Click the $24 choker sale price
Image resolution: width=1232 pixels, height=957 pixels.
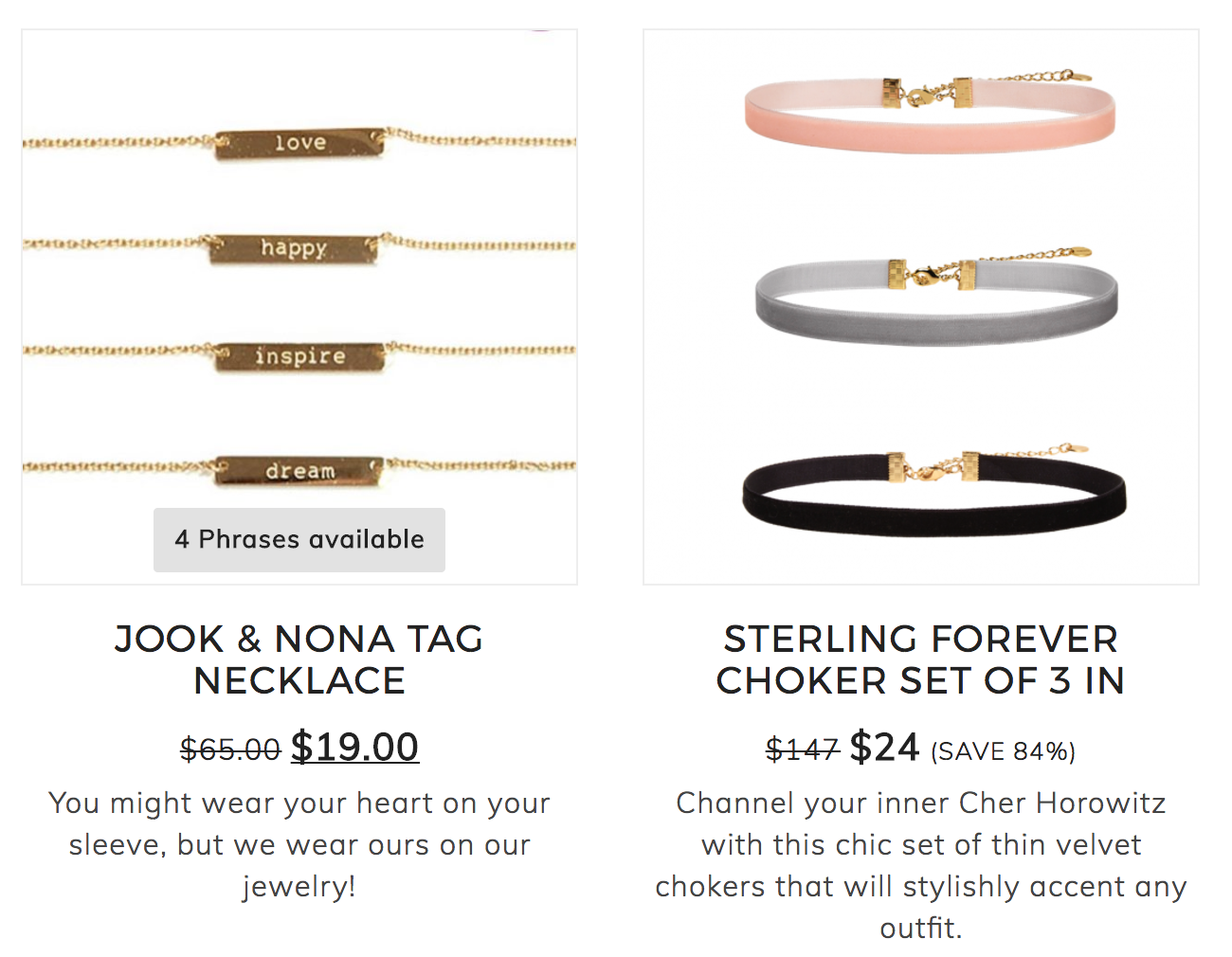(x=884, y=748)
